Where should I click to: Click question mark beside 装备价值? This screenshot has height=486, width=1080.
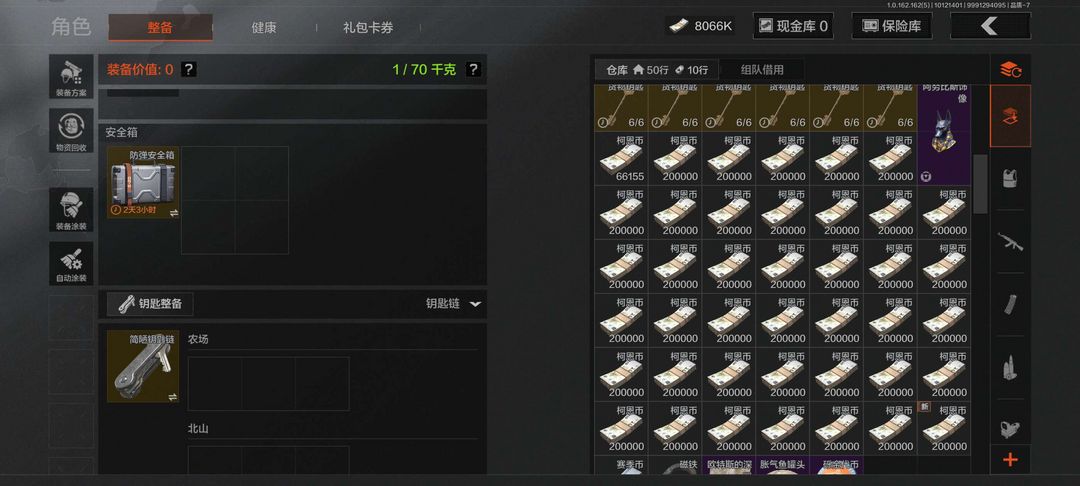click(189, 70)
